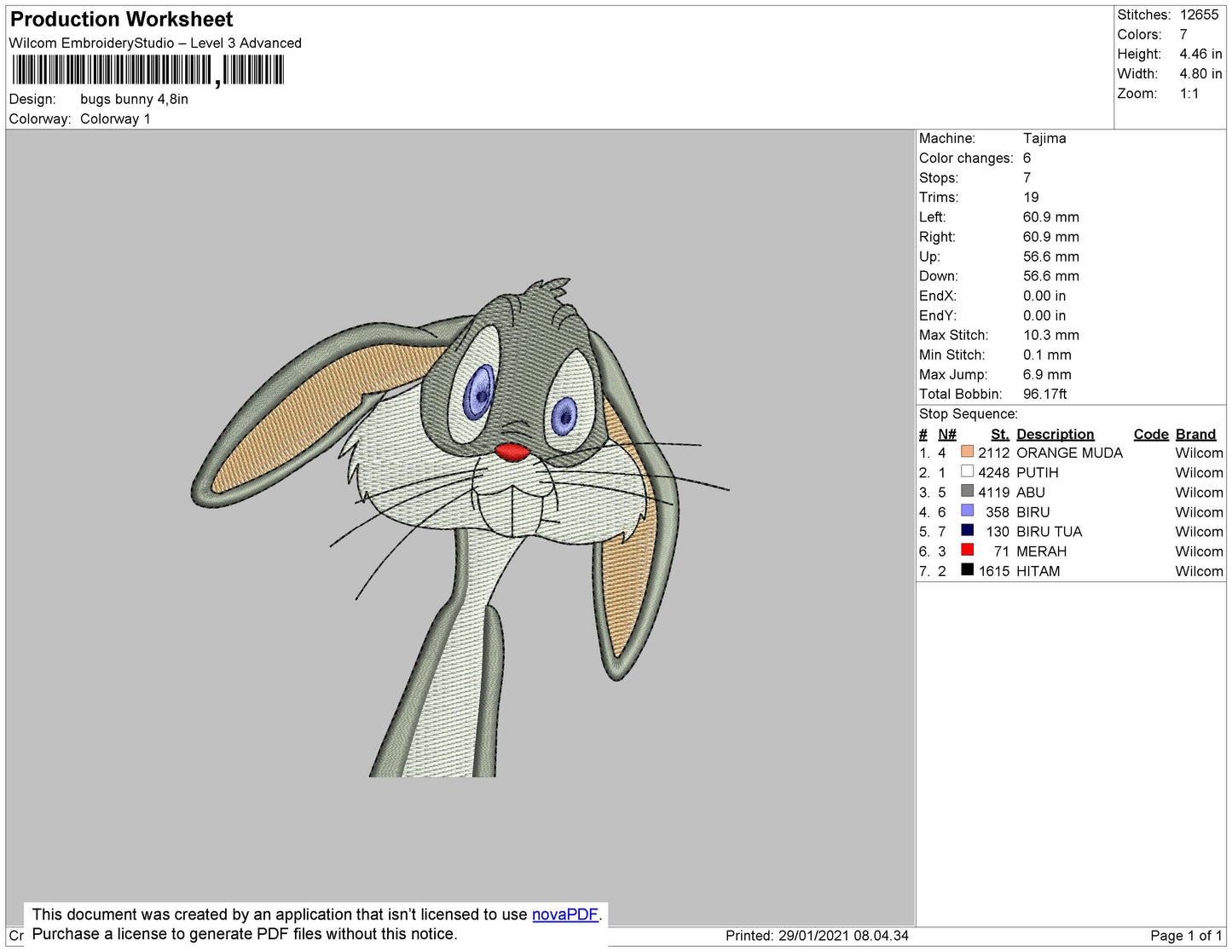Click the stitches value 12655

click(1199, 14)
